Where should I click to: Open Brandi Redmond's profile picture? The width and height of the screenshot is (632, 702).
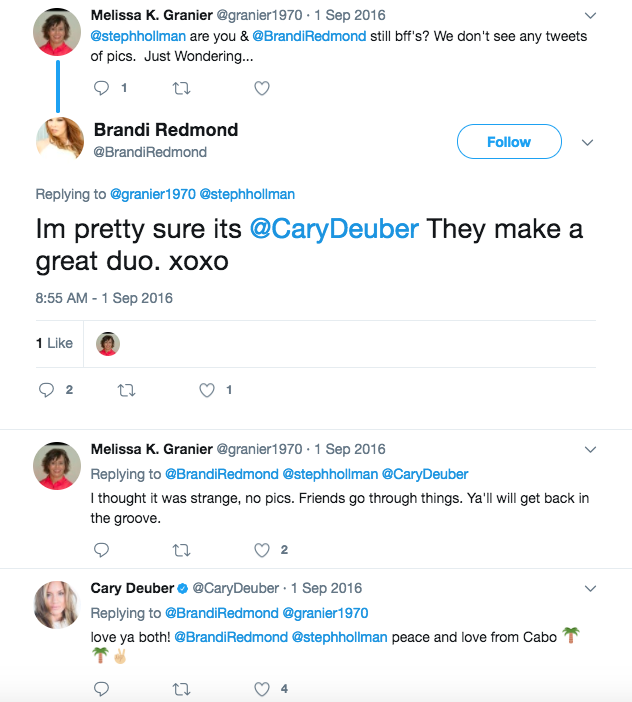[x=58, y=140]
